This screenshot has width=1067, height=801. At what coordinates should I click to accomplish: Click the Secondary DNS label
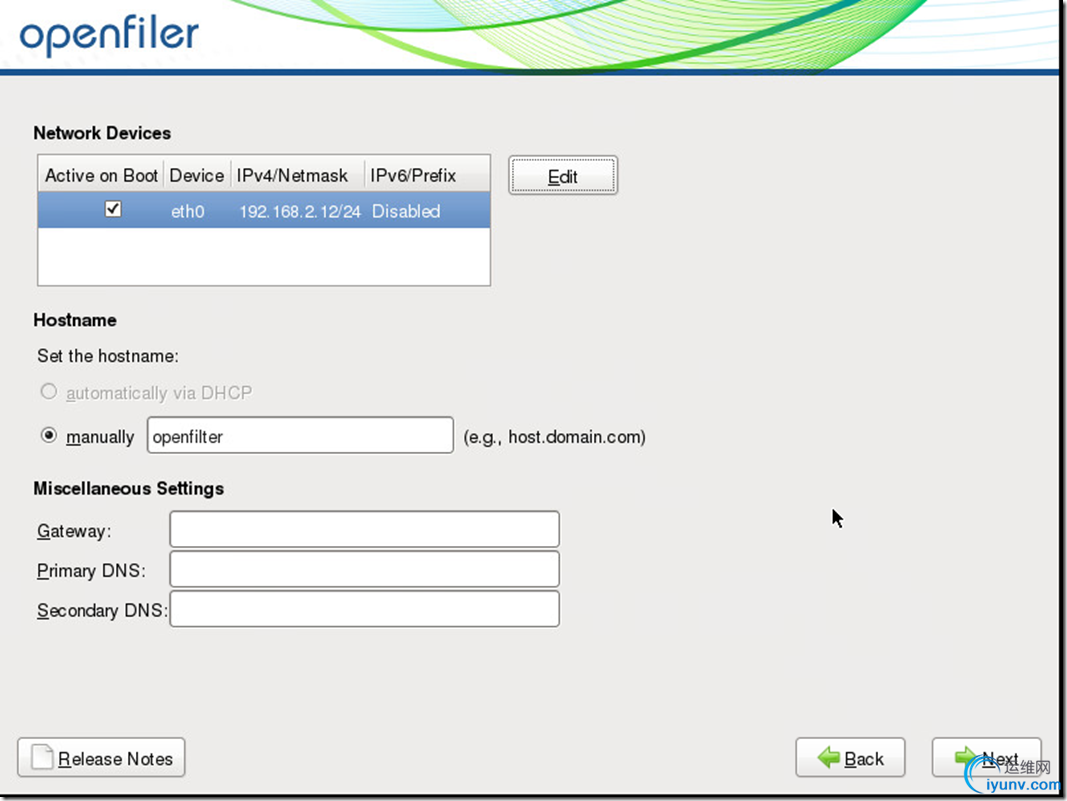pos(102,610)
